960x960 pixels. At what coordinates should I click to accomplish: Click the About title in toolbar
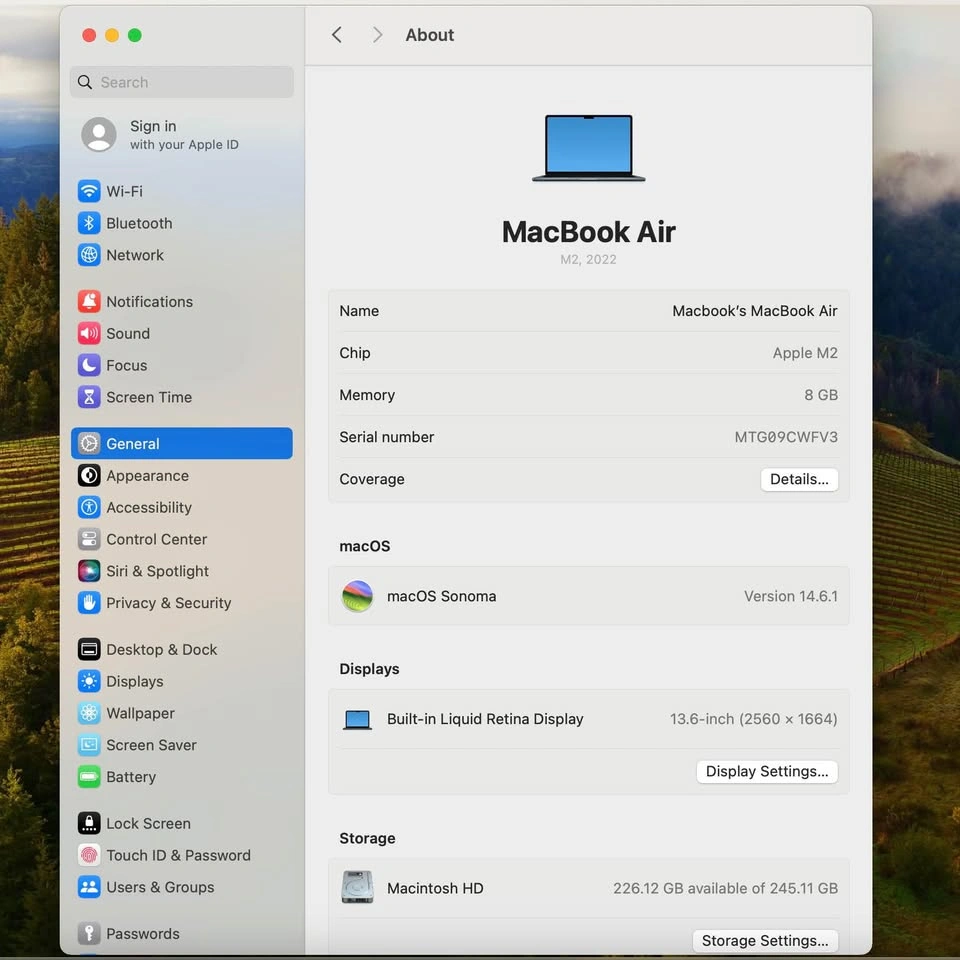[x=430, y=35]
